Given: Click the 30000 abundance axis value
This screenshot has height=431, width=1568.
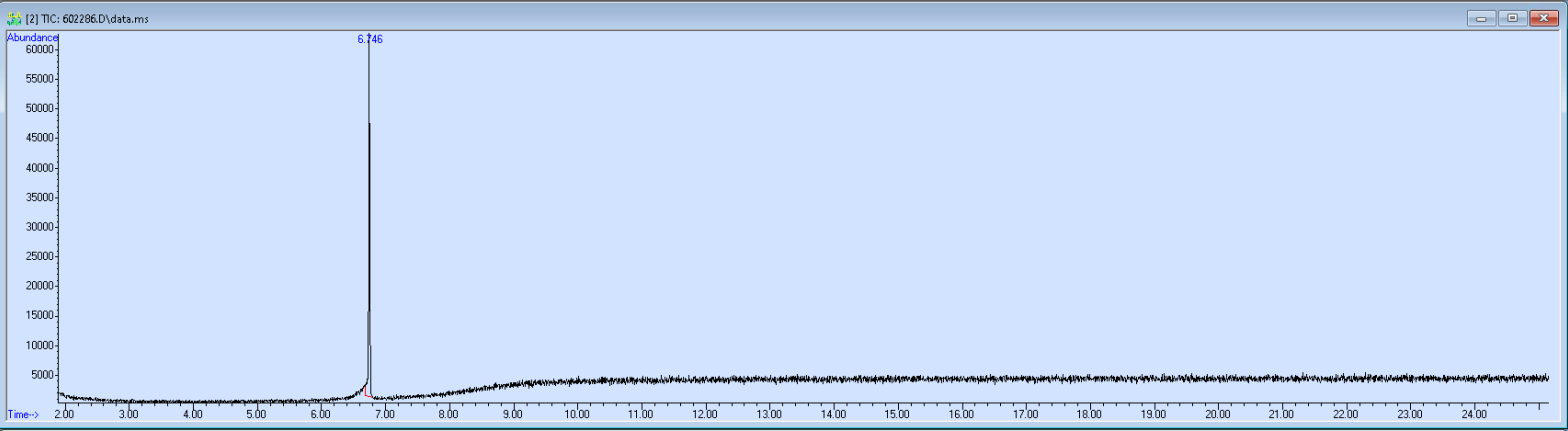Looking at the screenshot, I should click(x=38, y=226).
